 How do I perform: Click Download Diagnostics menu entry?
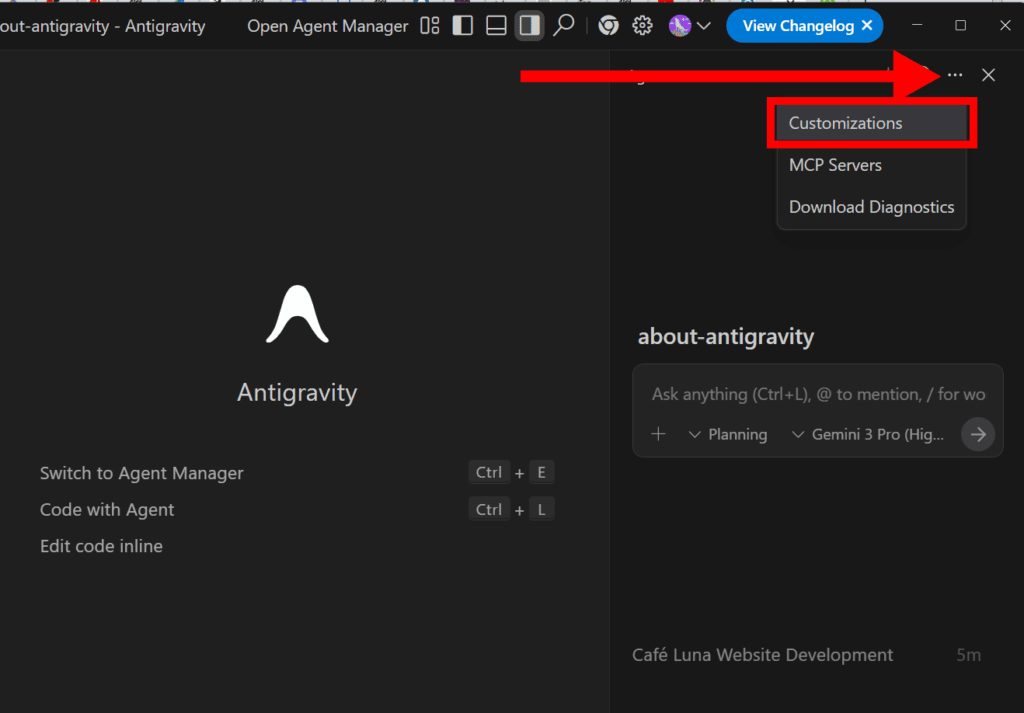coord(871,207)
